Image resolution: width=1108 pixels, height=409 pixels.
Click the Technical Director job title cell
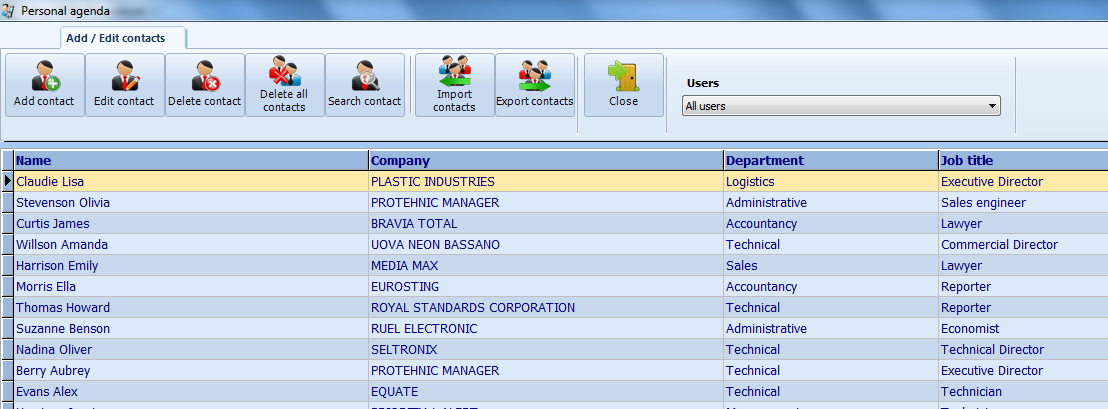click(x=992, y=350)
